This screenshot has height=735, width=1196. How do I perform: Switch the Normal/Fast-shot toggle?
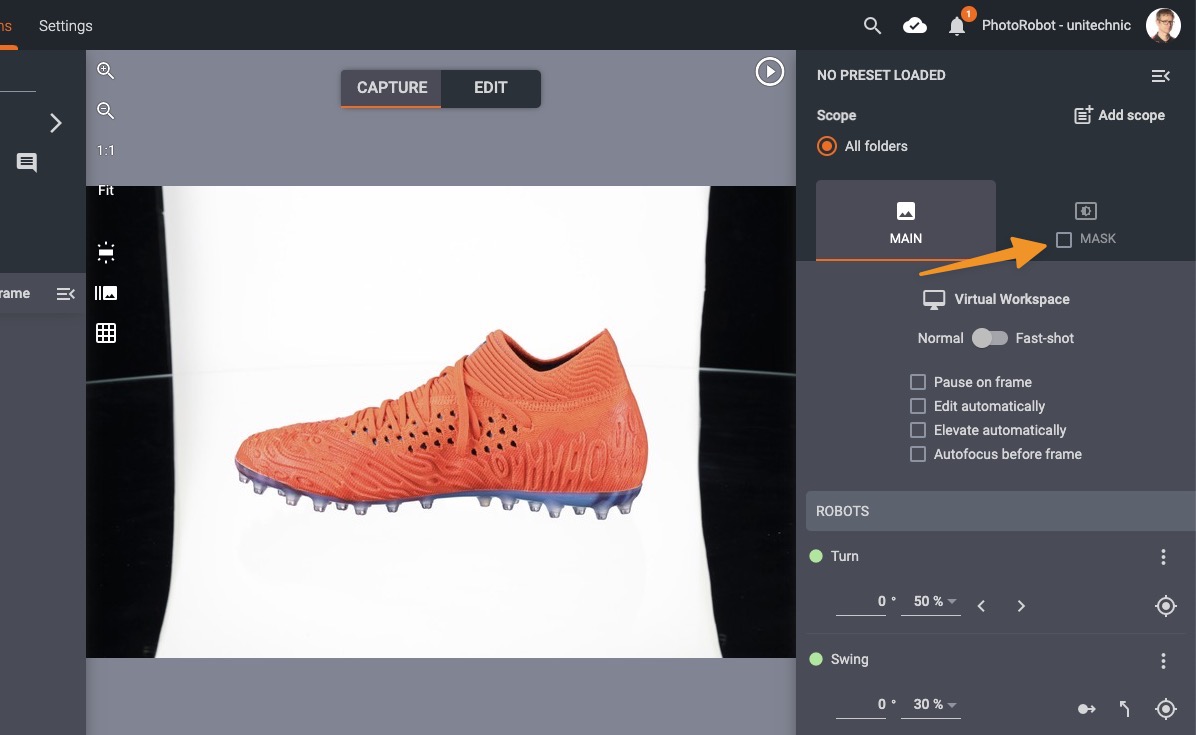[x=989, y=338]
